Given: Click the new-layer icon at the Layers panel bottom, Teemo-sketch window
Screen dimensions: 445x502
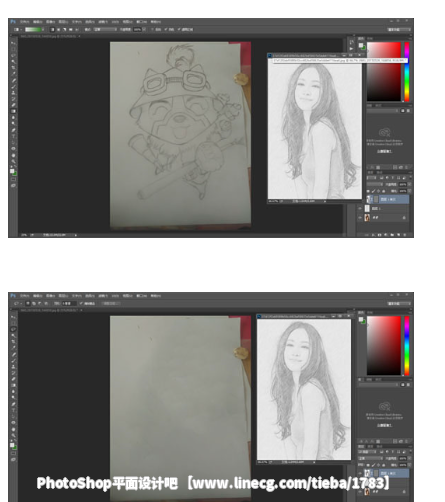Looking at the screenshot, I should [x=398, y=235].
